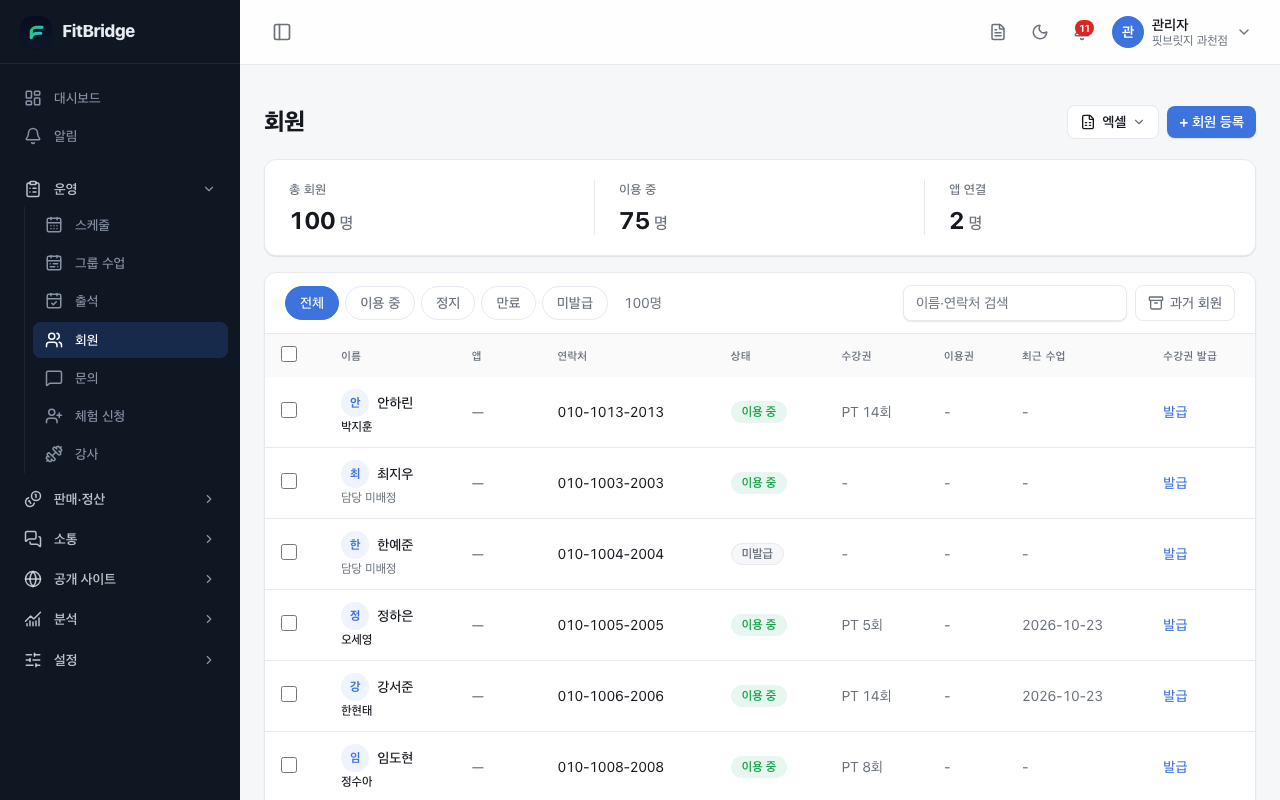The width and height of the screenshot is (1280, 800).
Task: Open 강사 in sidebar
Action: click(x=130, y=454)
